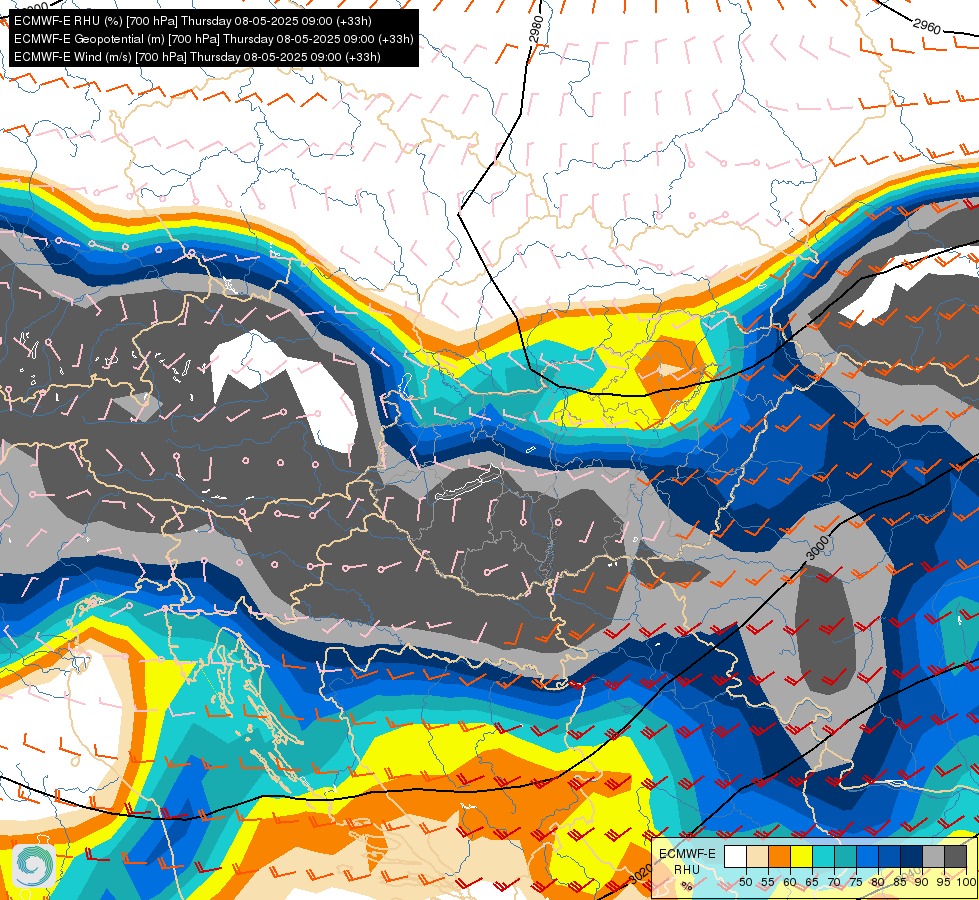Image resolution: width=979 pixels, height=900 pixels.
Task: Click the 2960 contour label
Action: [927, 26]
